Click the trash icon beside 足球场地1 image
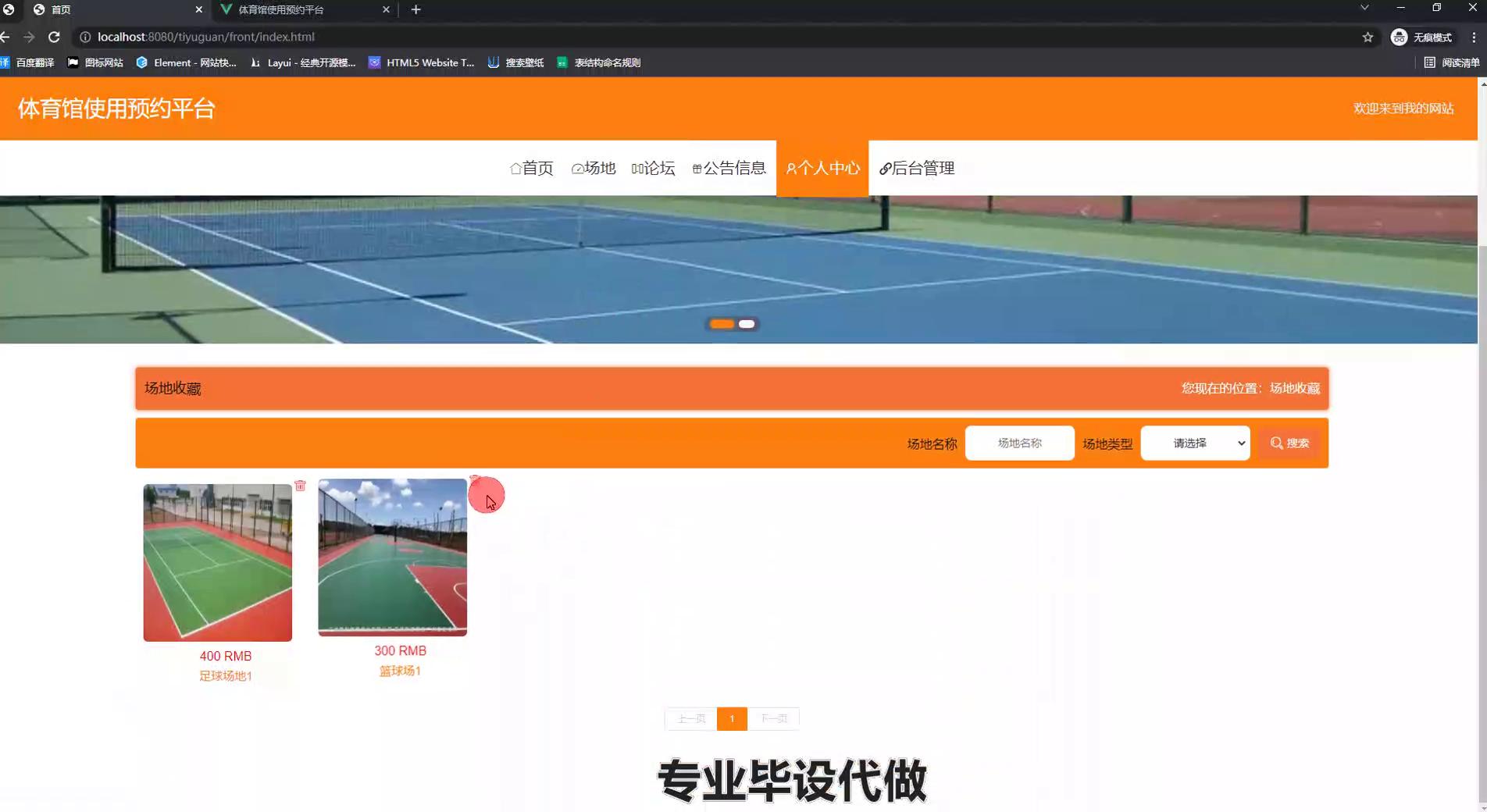Viewport: 1487px width, 812px height. [x=300, y=486]
